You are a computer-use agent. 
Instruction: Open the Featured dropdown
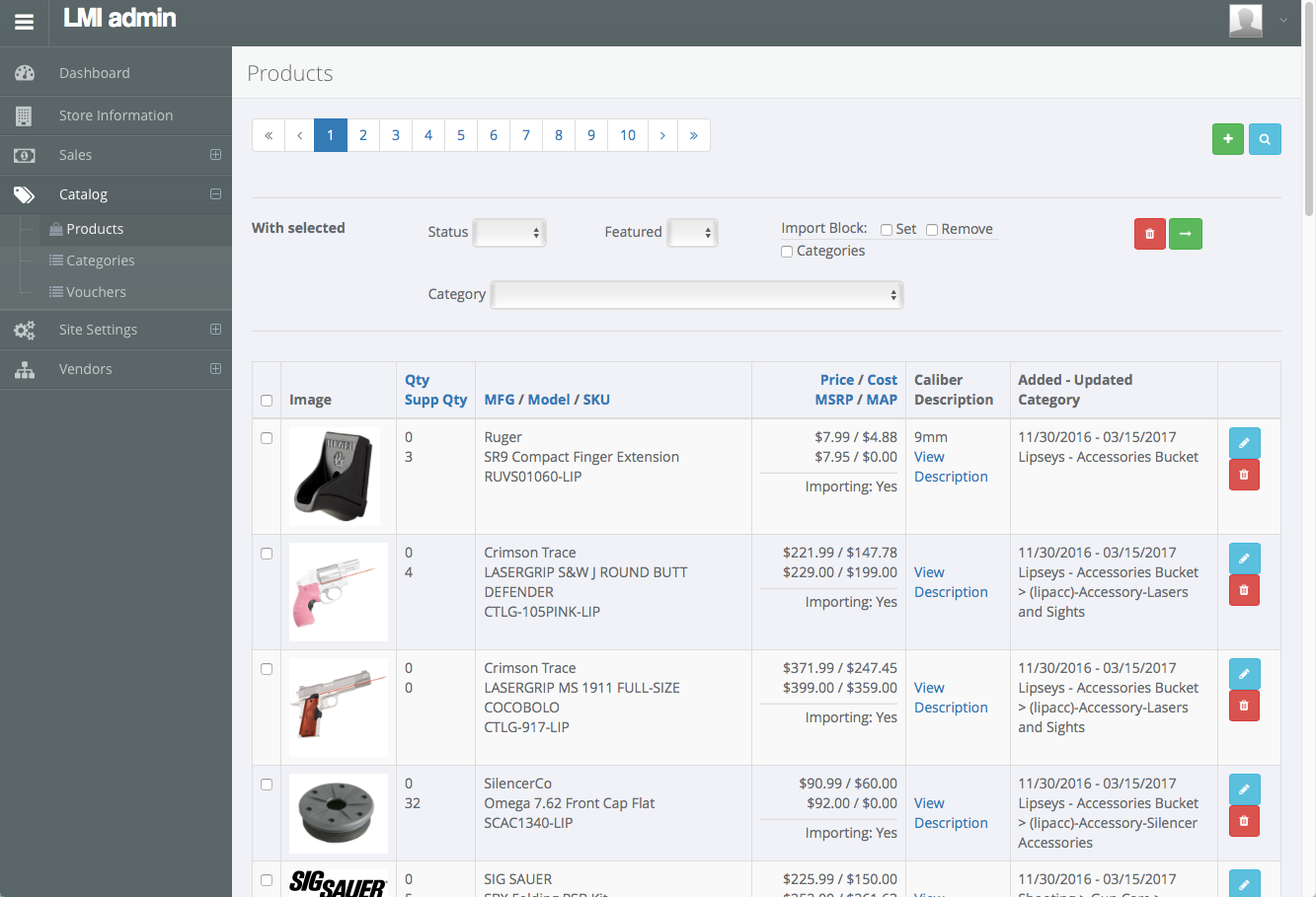pos(692,233)
